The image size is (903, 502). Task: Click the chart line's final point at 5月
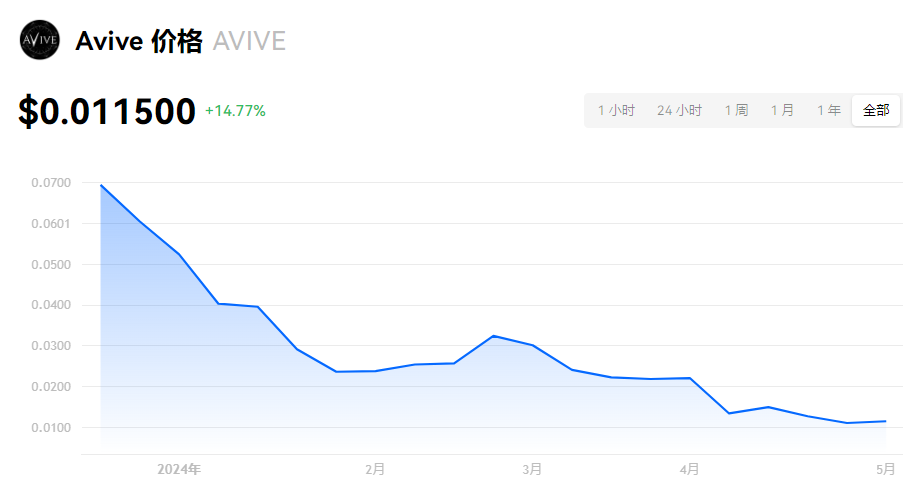885,421
